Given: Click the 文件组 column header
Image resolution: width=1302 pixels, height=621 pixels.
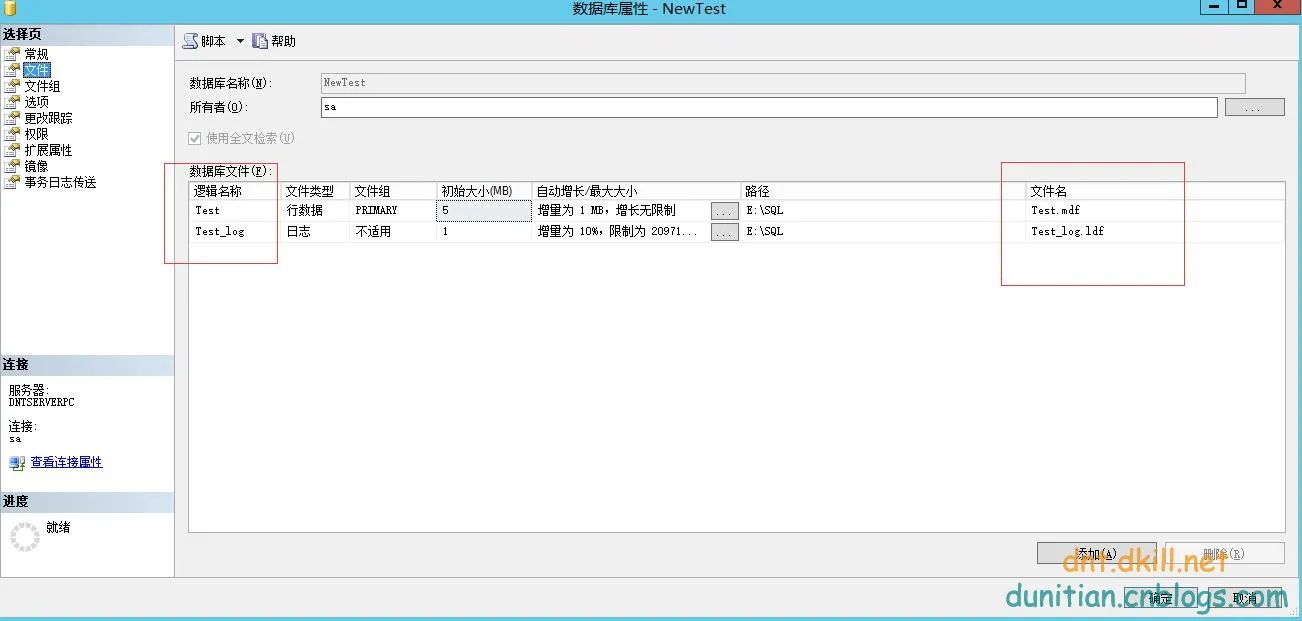Looking at the screenshot, I should (x=393, y=191).
